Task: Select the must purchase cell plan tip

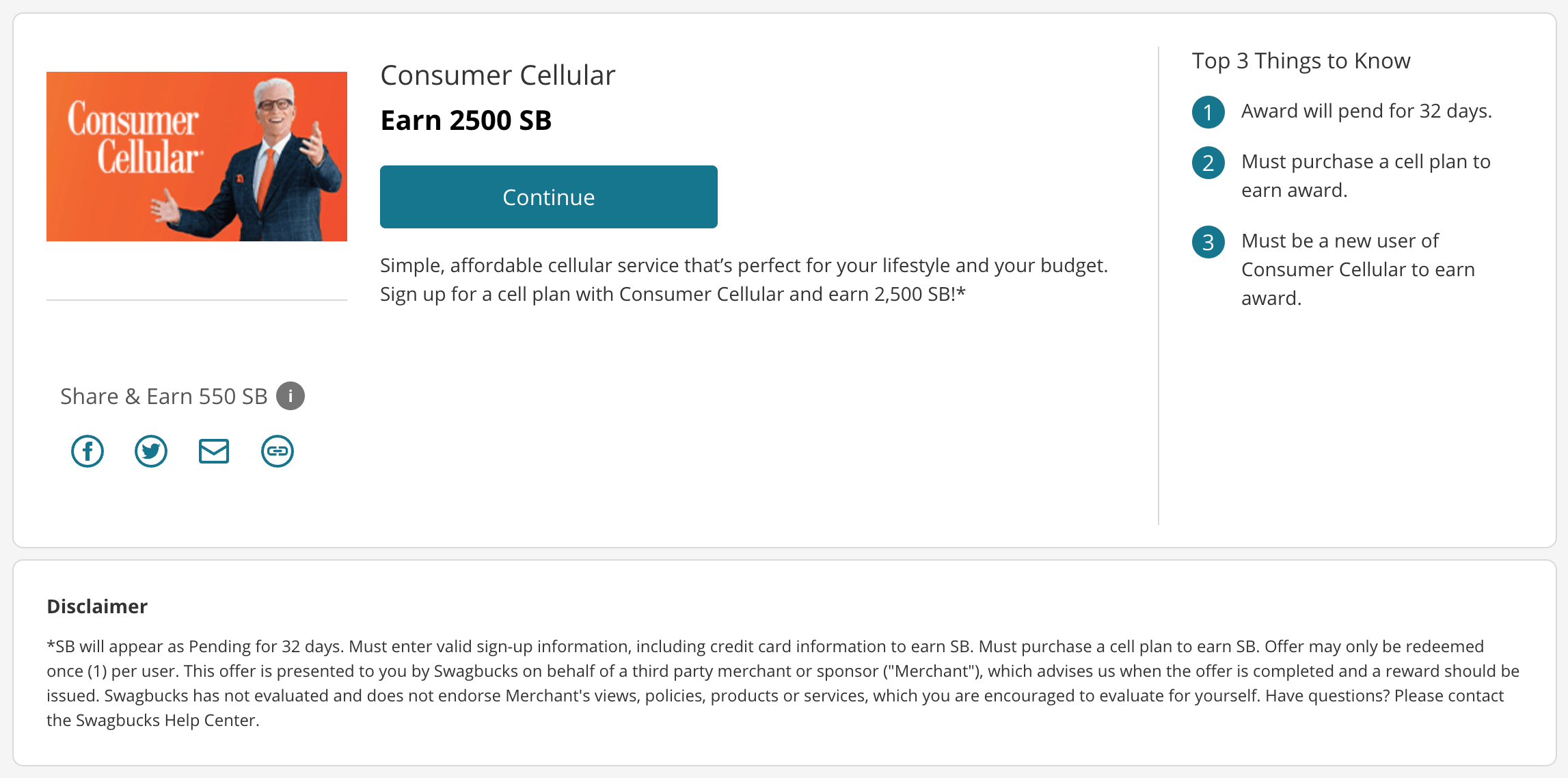Action: (x=1365, y=176)
